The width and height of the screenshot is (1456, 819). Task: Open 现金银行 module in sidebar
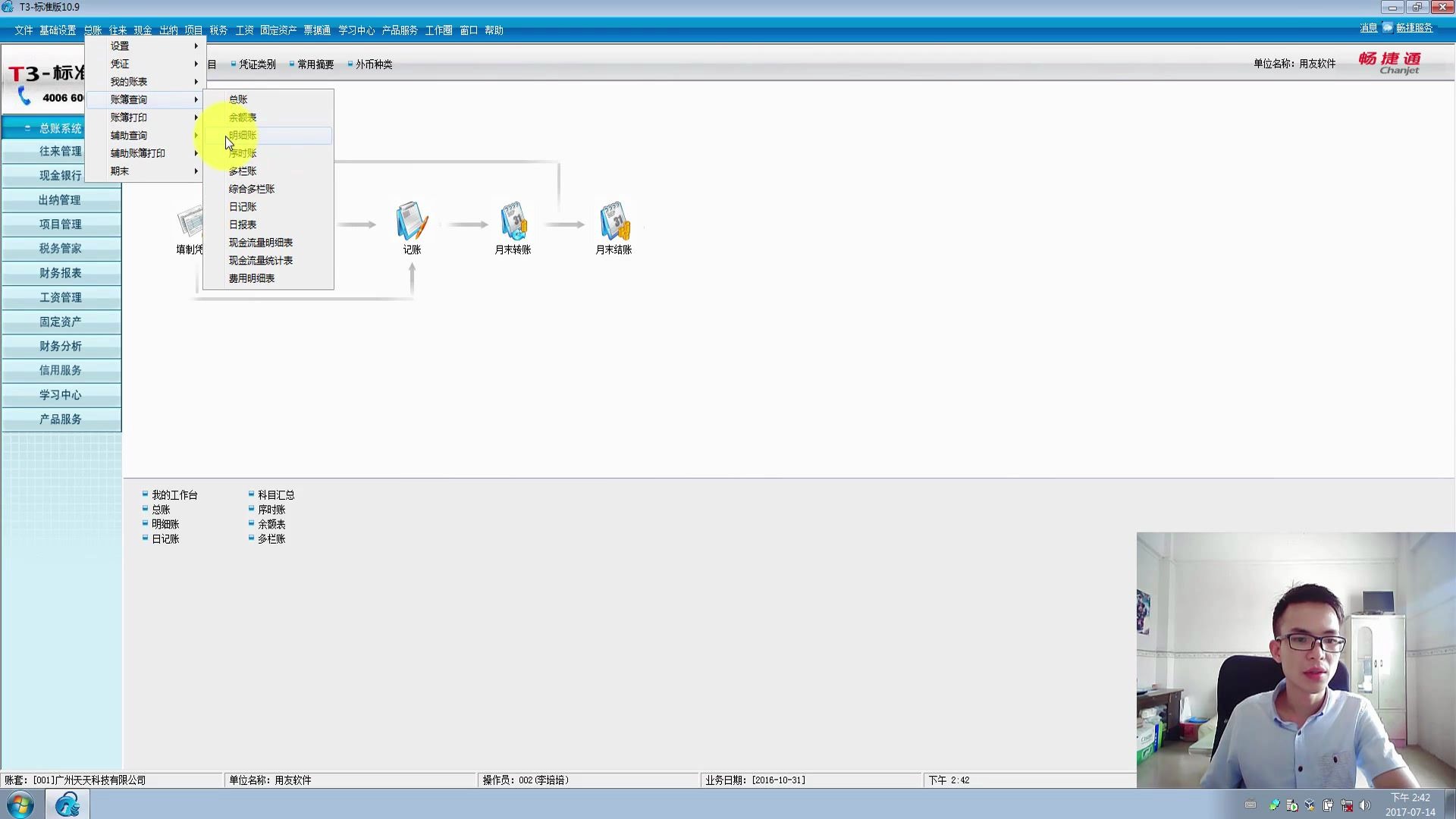click(61, 175)
